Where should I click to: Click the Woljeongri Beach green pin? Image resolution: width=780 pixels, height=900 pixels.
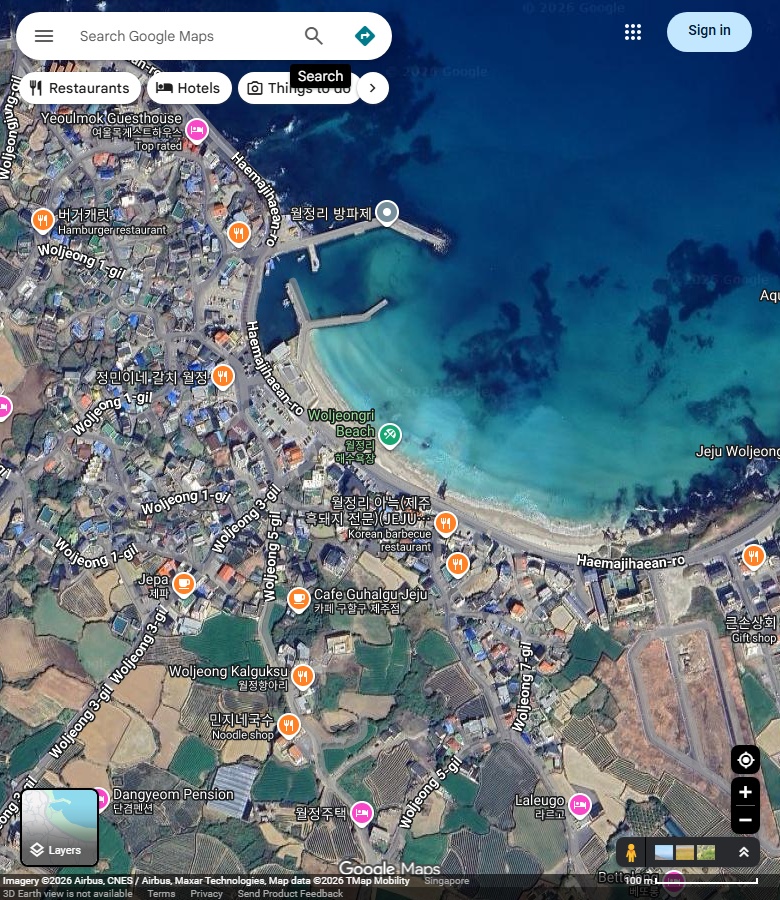tap(390, 435)
